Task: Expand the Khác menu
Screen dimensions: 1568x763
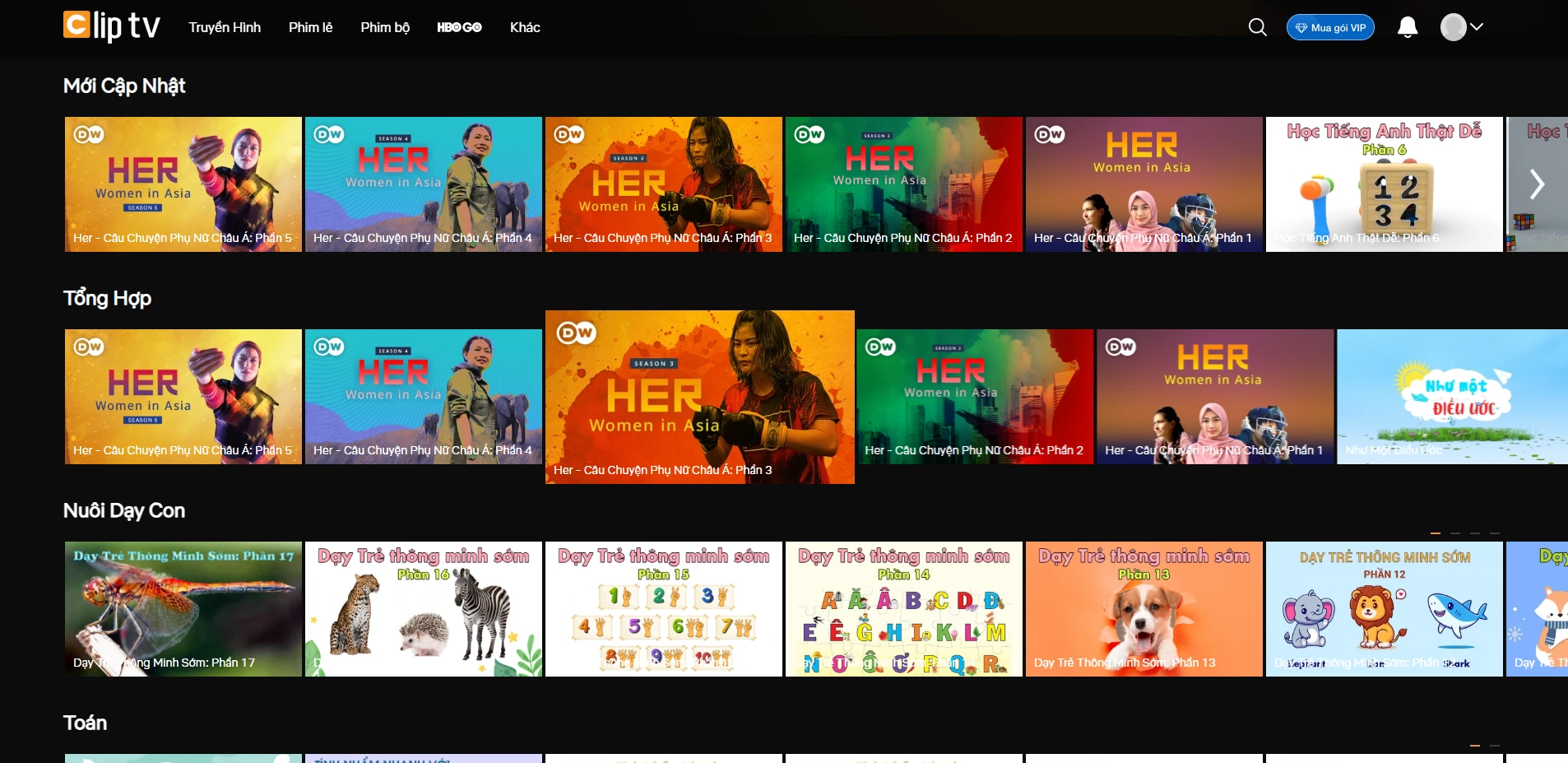Action: coord(525,27)
